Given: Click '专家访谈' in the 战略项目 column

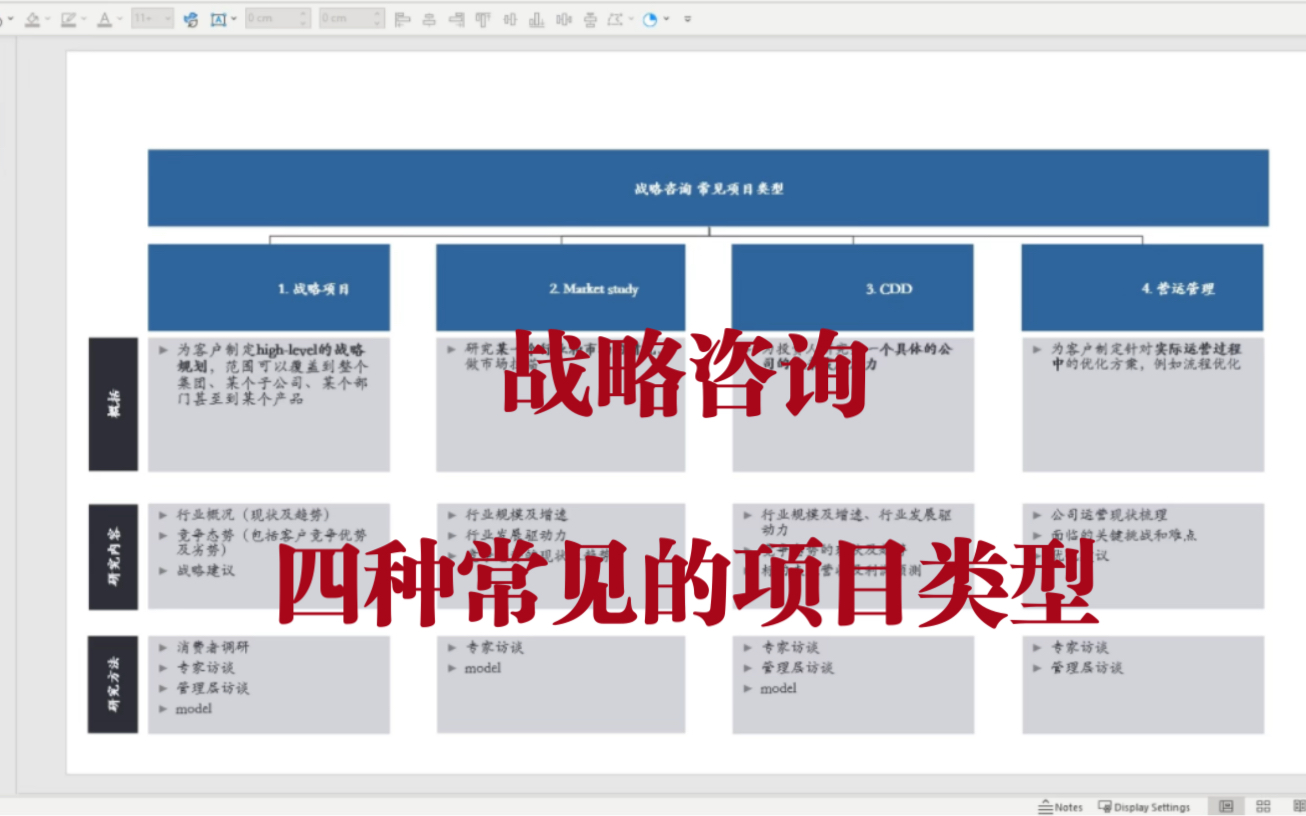Looking at the screenshot, I should (206, 667).
